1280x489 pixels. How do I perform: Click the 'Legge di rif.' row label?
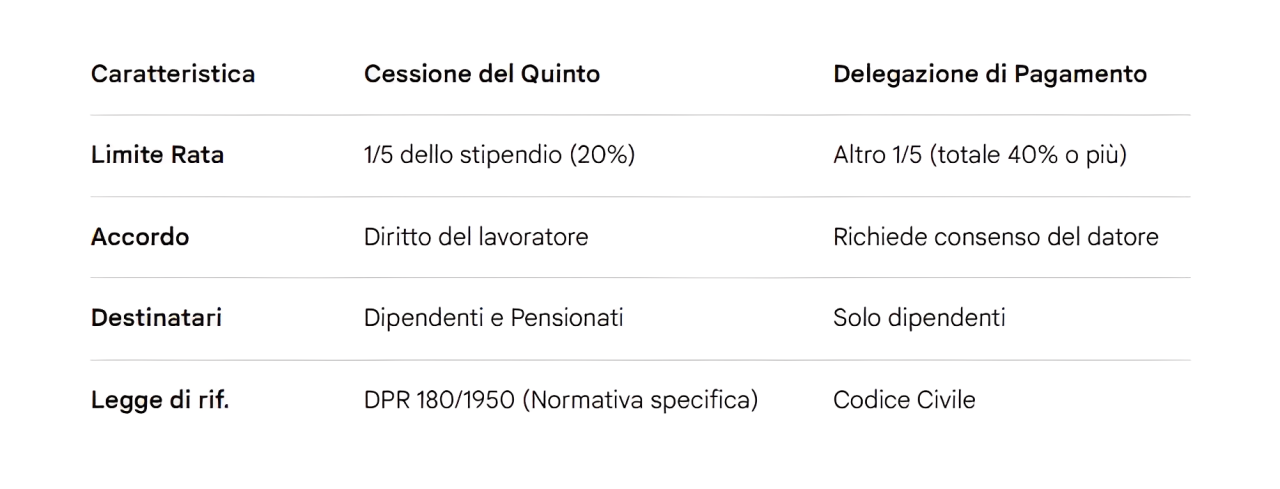(159, 400)
